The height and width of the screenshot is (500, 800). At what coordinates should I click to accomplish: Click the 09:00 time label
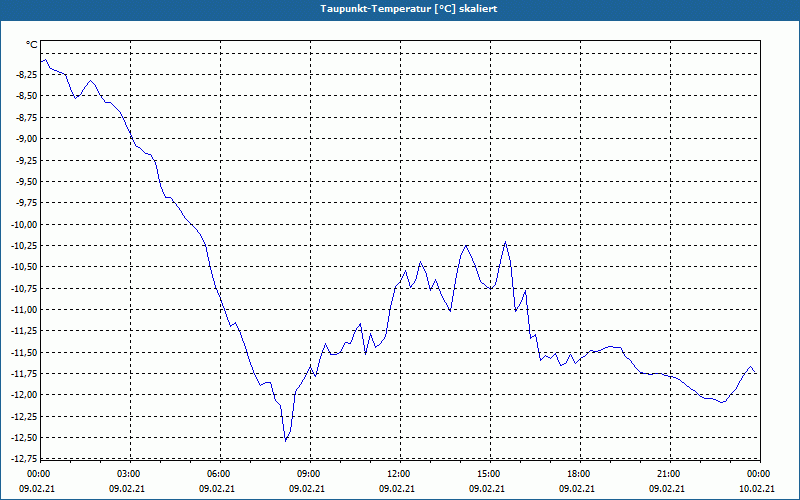coord(310,474)
